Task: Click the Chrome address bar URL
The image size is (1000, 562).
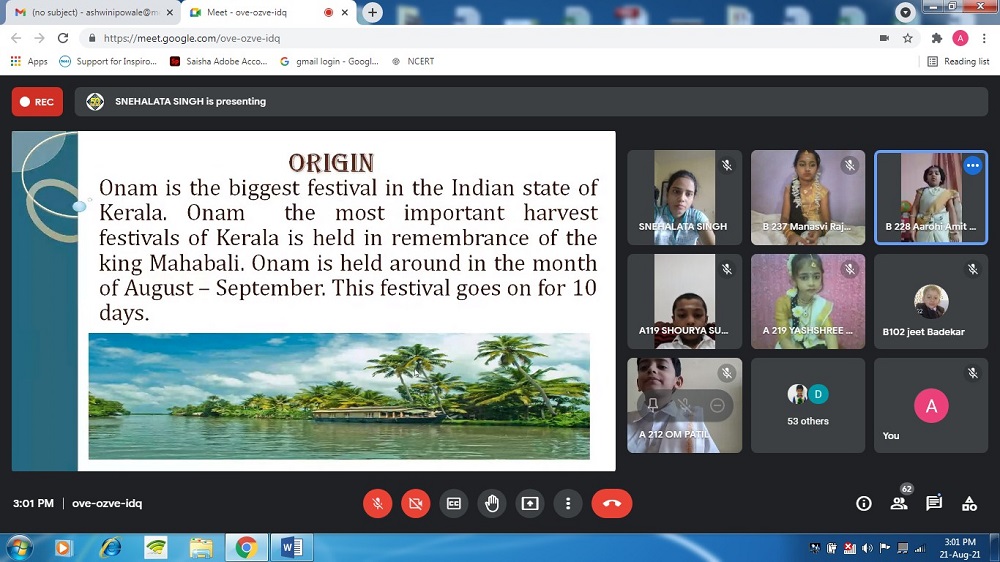Action: click(192, 38)
